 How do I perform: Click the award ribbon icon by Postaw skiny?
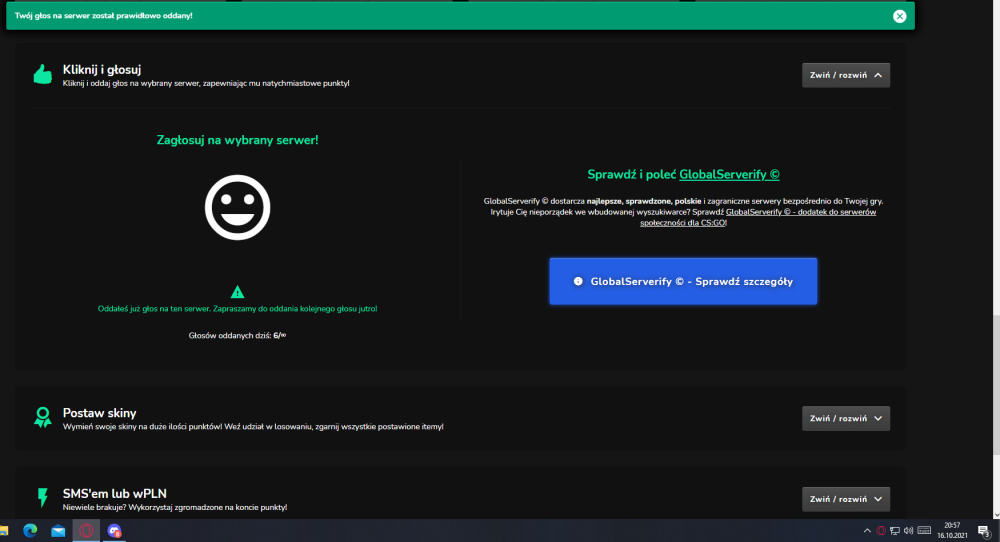coord(43,418)
